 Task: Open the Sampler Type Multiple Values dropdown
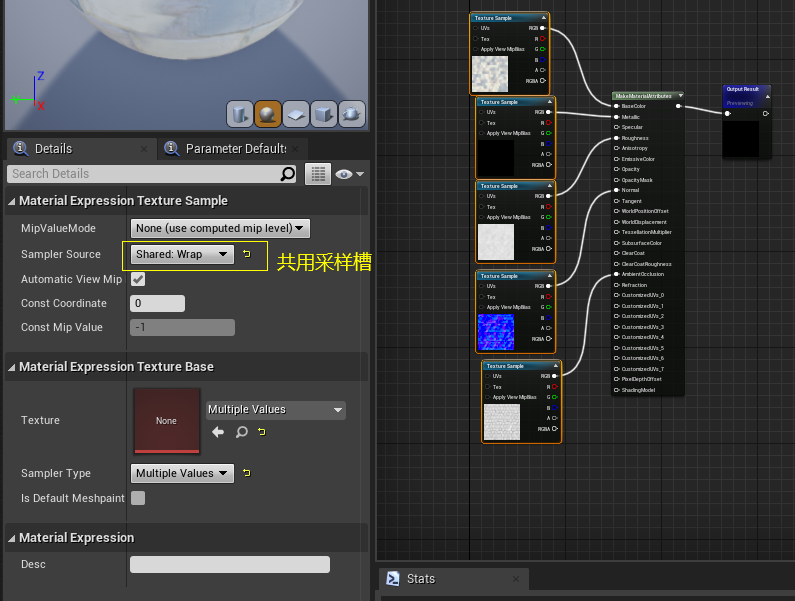(182, 473)
